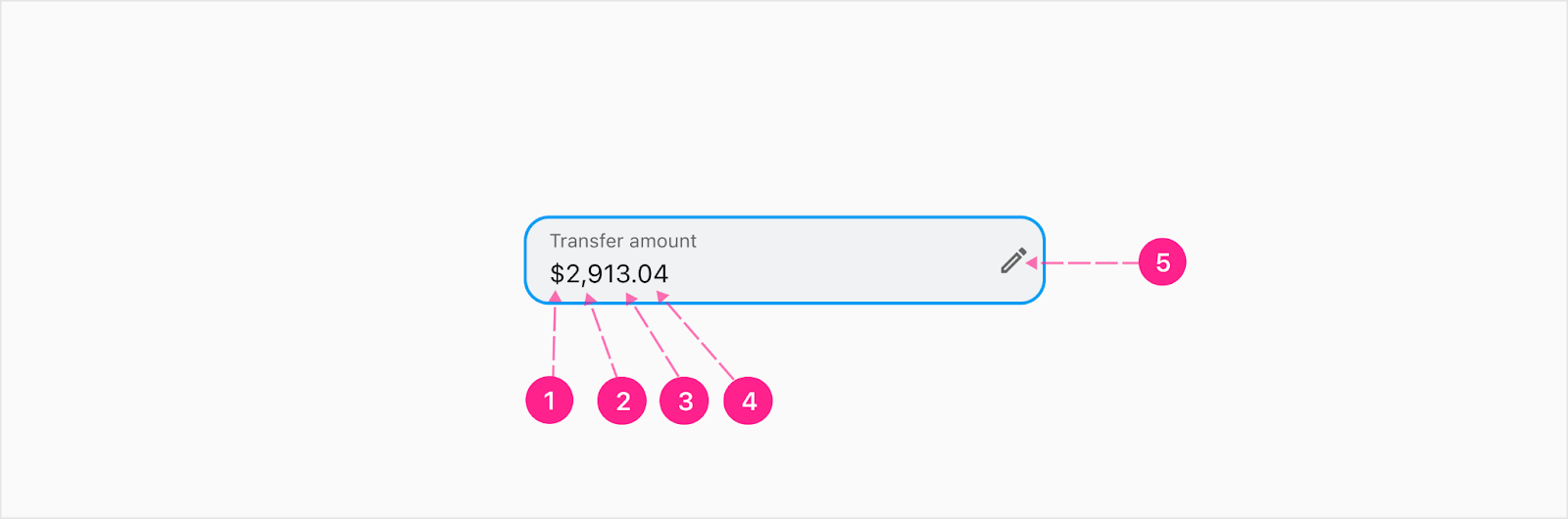Screen dimensions: 1568x519
Task: Click the word "amount" in the field label
Action: (663, 241)
